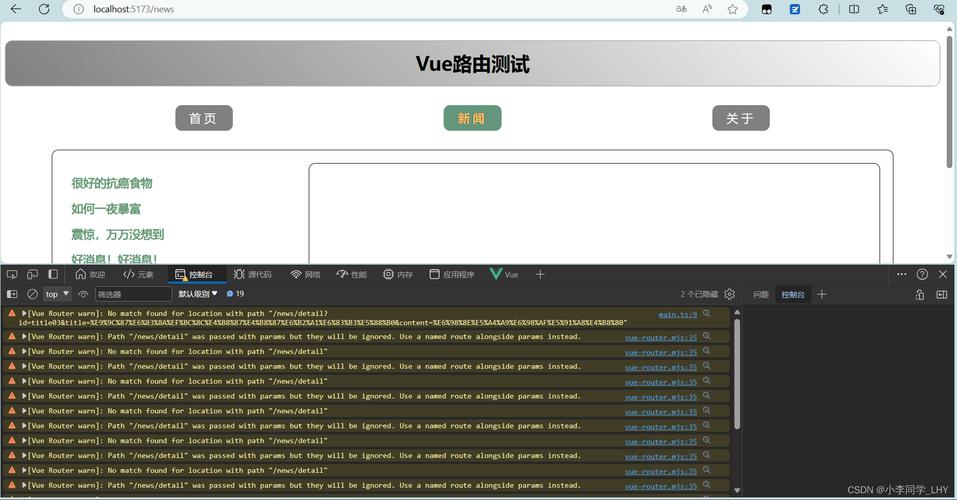Expand the first No match found warning

point(24,313)
